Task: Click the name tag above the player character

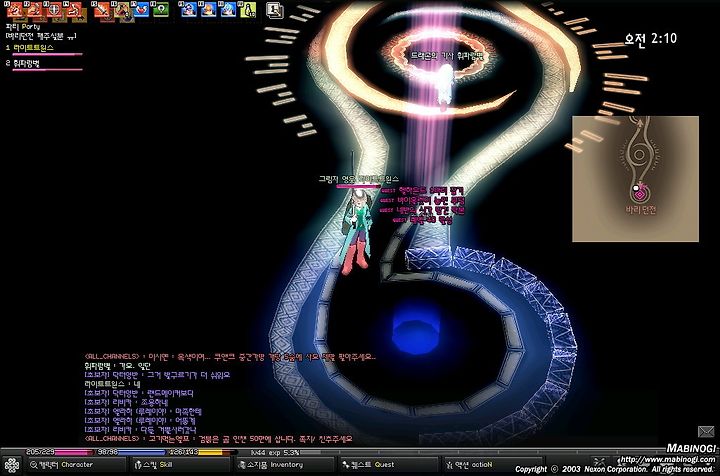Action: (359, 179)
